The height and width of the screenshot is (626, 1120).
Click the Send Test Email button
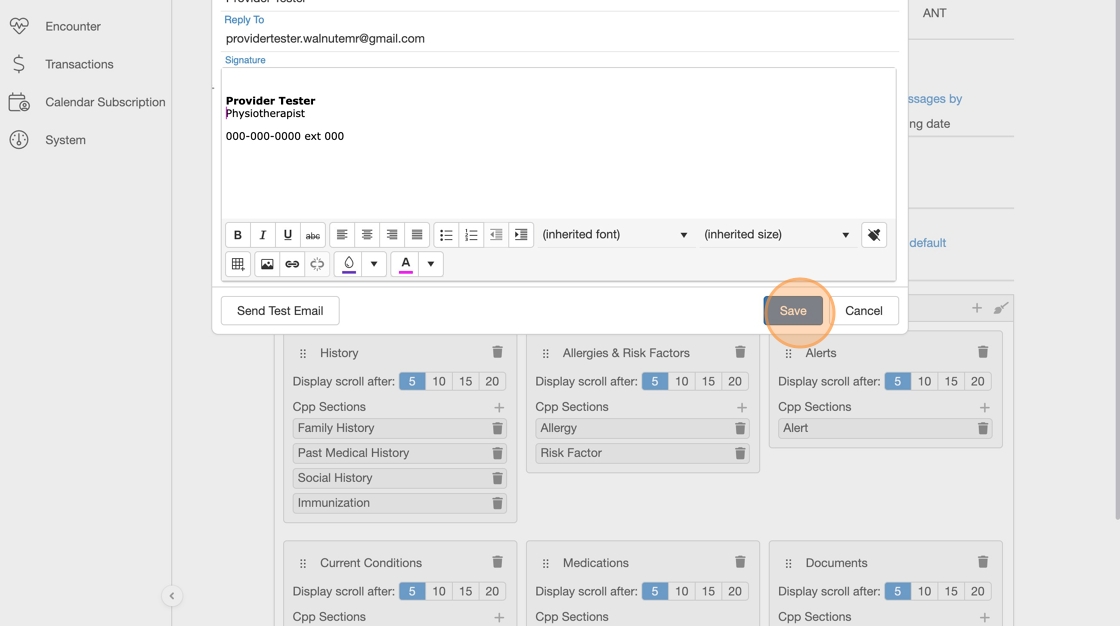[x=280, y=311]
